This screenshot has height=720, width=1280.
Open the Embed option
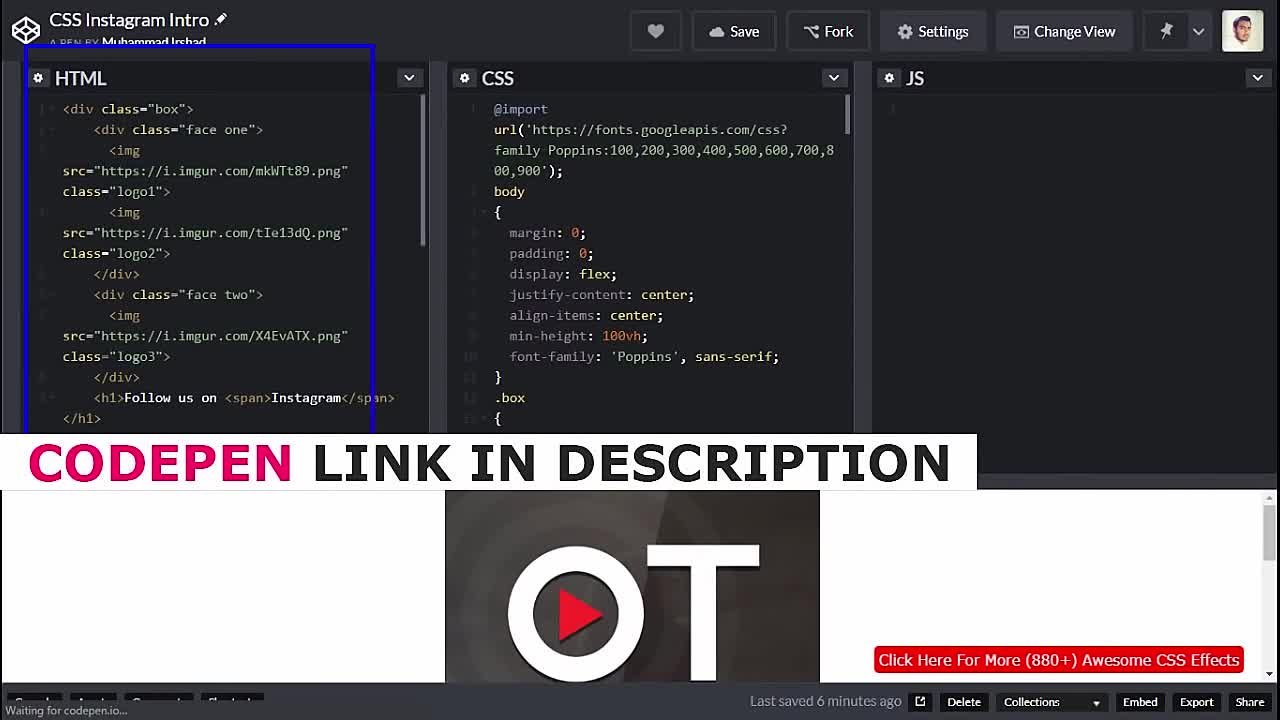point(1140,702)
